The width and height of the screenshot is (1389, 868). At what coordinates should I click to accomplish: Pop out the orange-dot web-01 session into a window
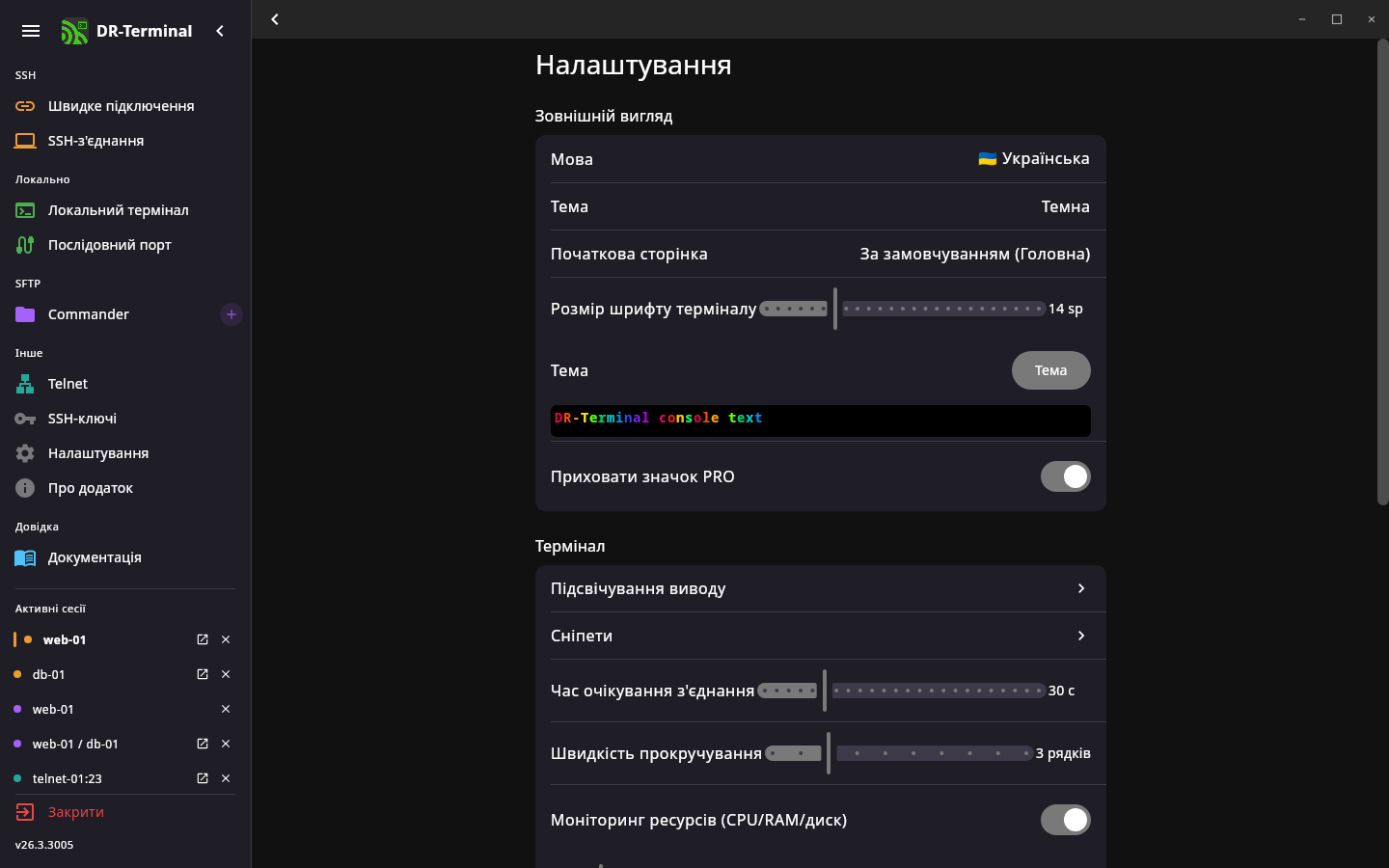(203, 639)
